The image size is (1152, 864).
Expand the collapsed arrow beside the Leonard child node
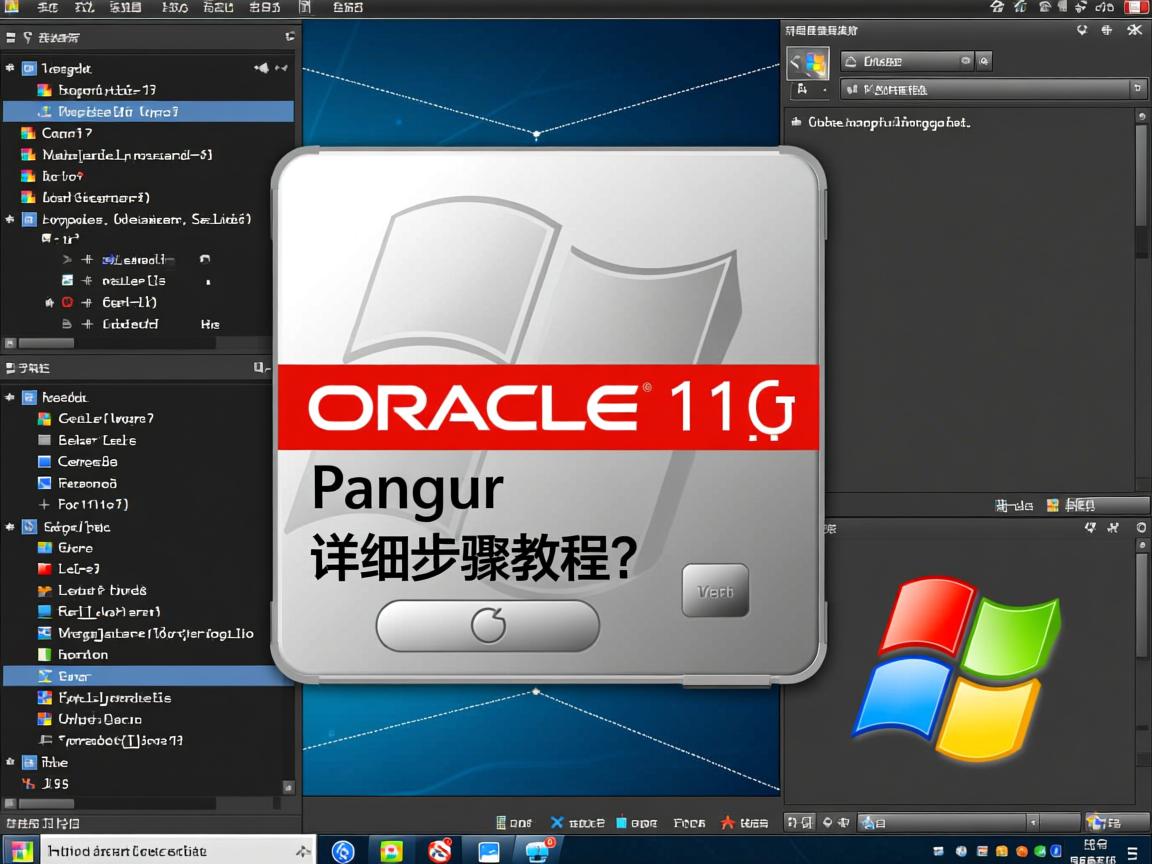[x=67, y=260]
